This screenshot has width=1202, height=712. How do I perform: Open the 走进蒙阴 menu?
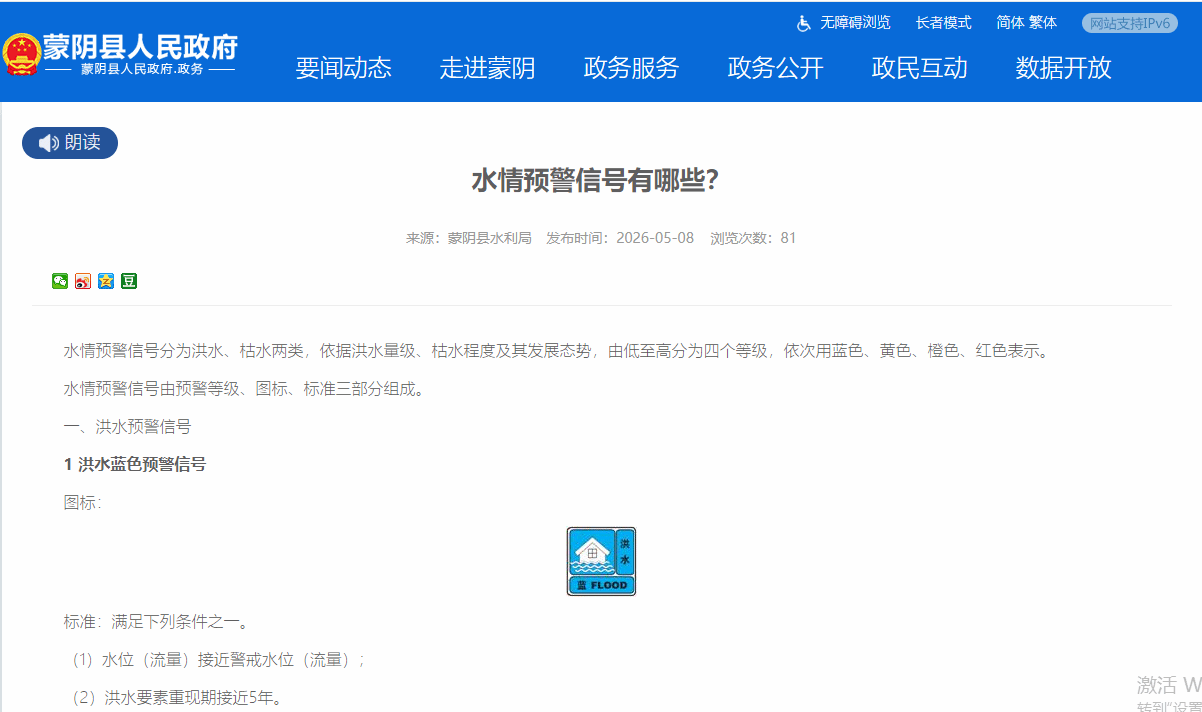click(x=488, y=68)
